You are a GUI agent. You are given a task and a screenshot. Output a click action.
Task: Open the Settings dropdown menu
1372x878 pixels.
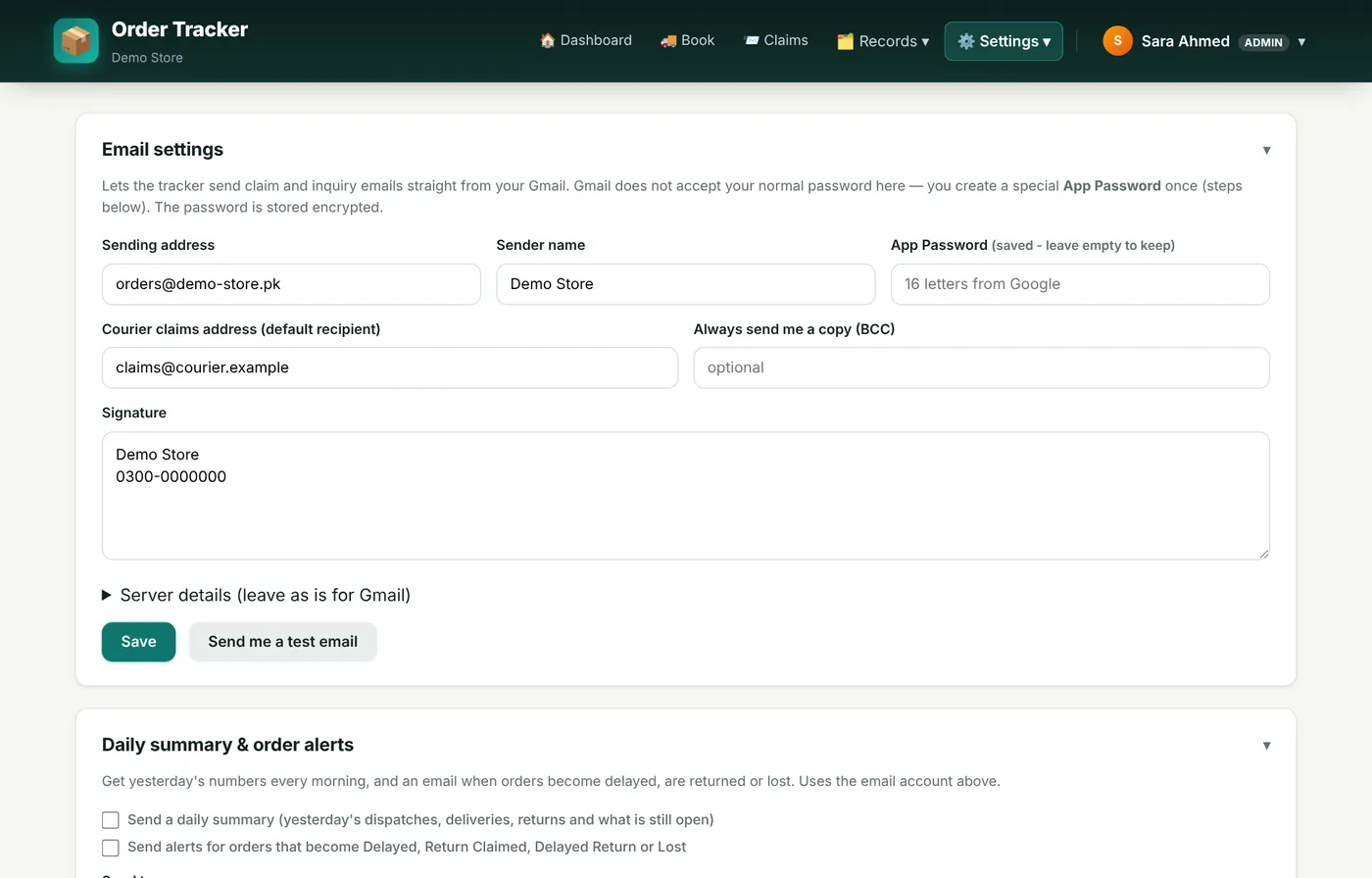[x=1004, y=41]
